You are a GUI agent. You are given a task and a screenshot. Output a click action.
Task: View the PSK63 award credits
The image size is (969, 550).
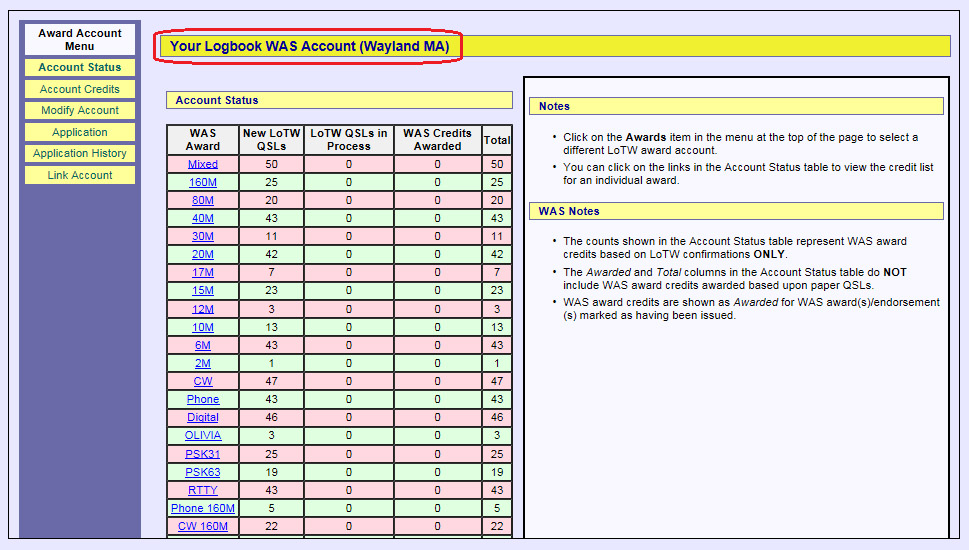203,472
